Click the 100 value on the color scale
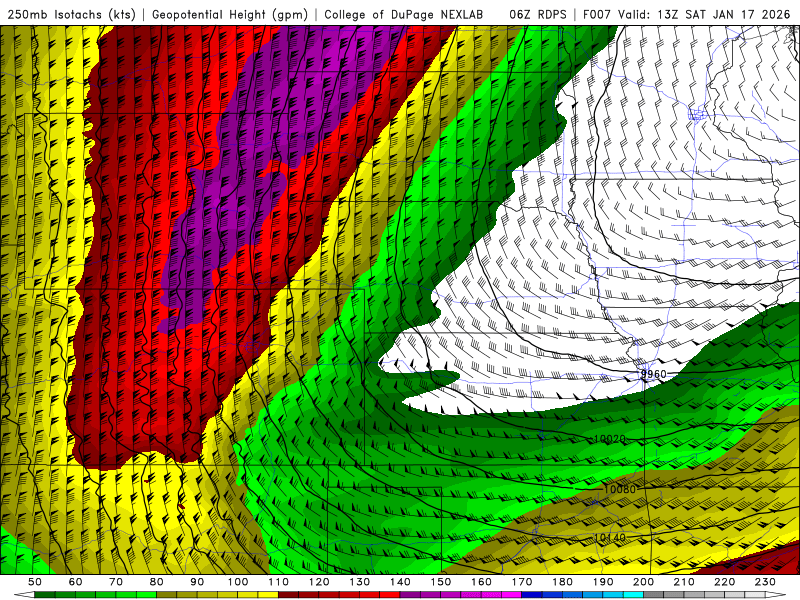 238,582
